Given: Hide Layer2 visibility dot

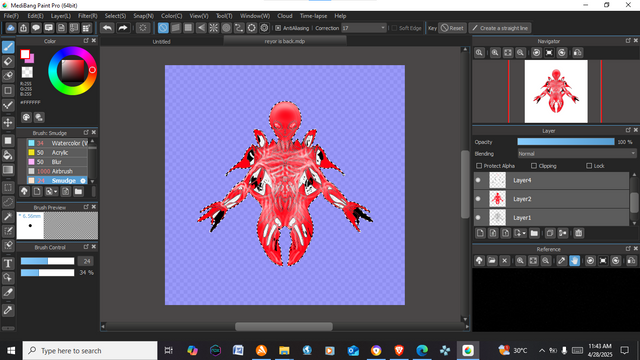Looking at the screenshot, I should coord(478,199).
